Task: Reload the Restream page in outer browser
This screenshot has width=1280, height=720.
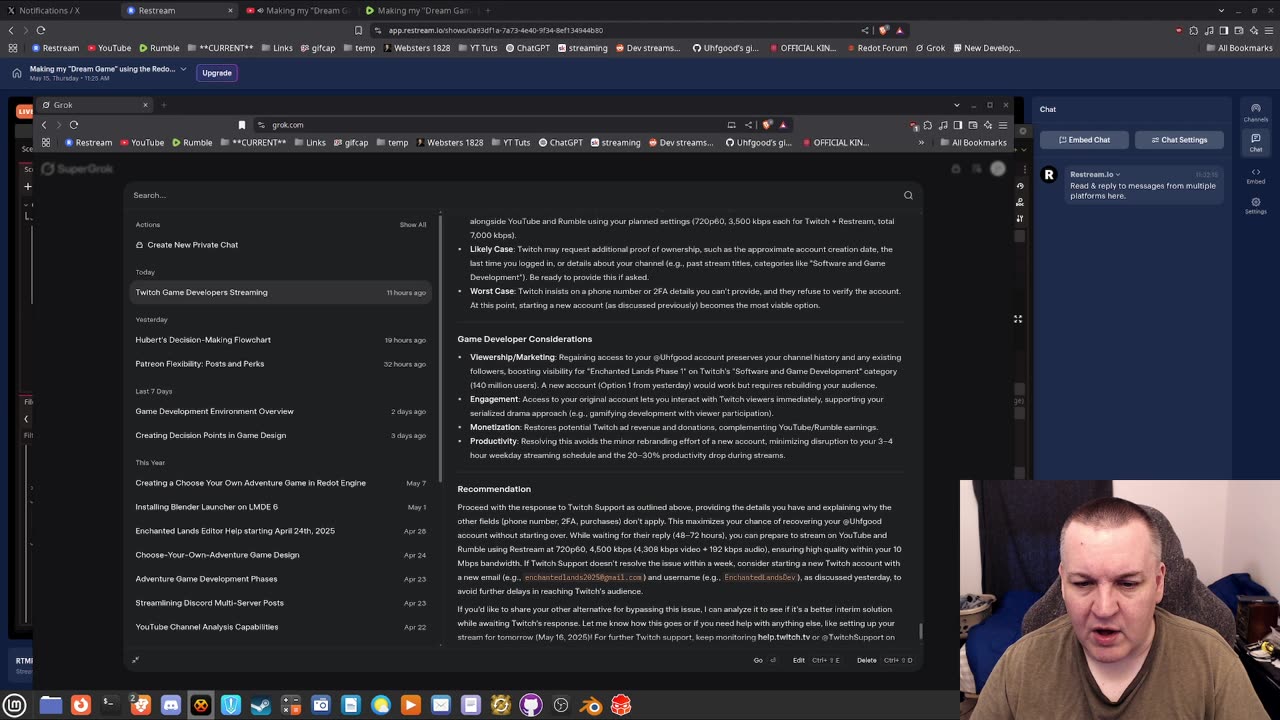Action: tap(41, 30)
